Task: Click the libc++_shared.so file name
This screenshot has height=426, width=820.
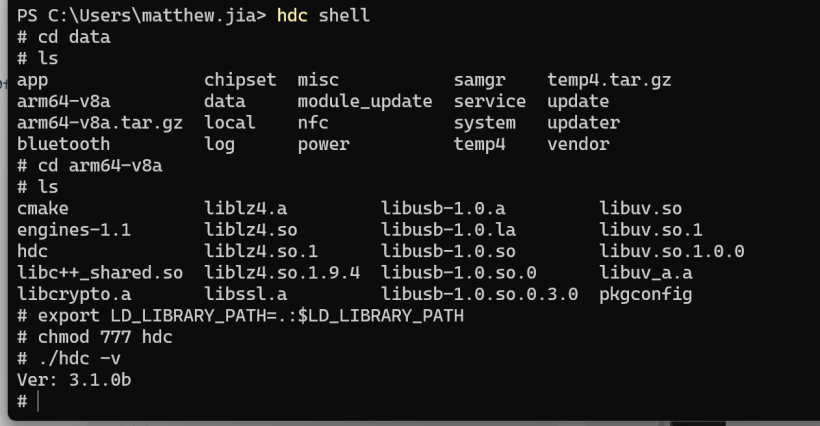Action: coord(100,273)
